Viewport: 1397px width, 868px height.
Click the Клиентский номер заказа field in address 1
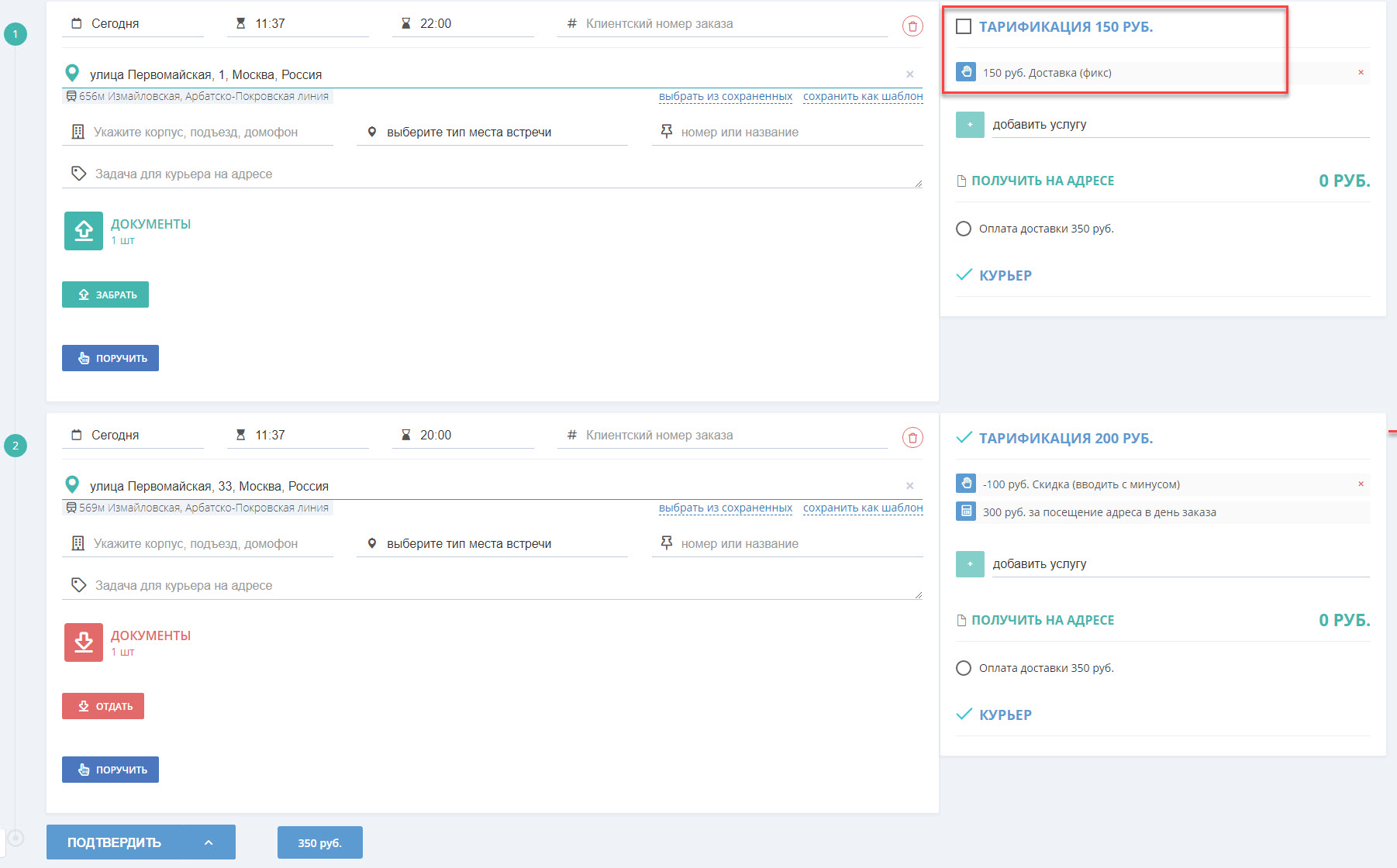(723, 24)
